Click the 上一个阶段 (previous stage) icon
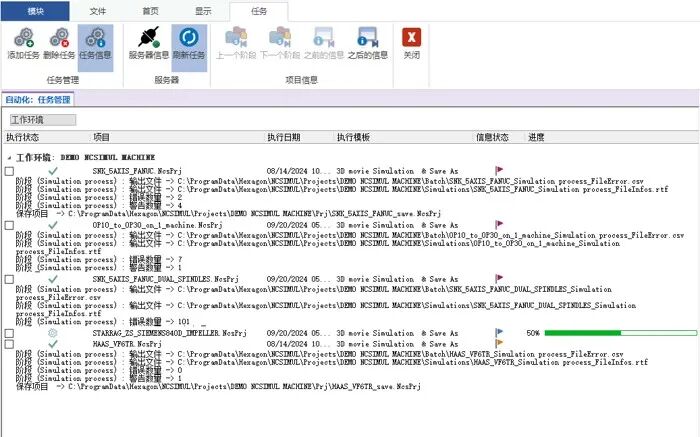 coord(236,37)
